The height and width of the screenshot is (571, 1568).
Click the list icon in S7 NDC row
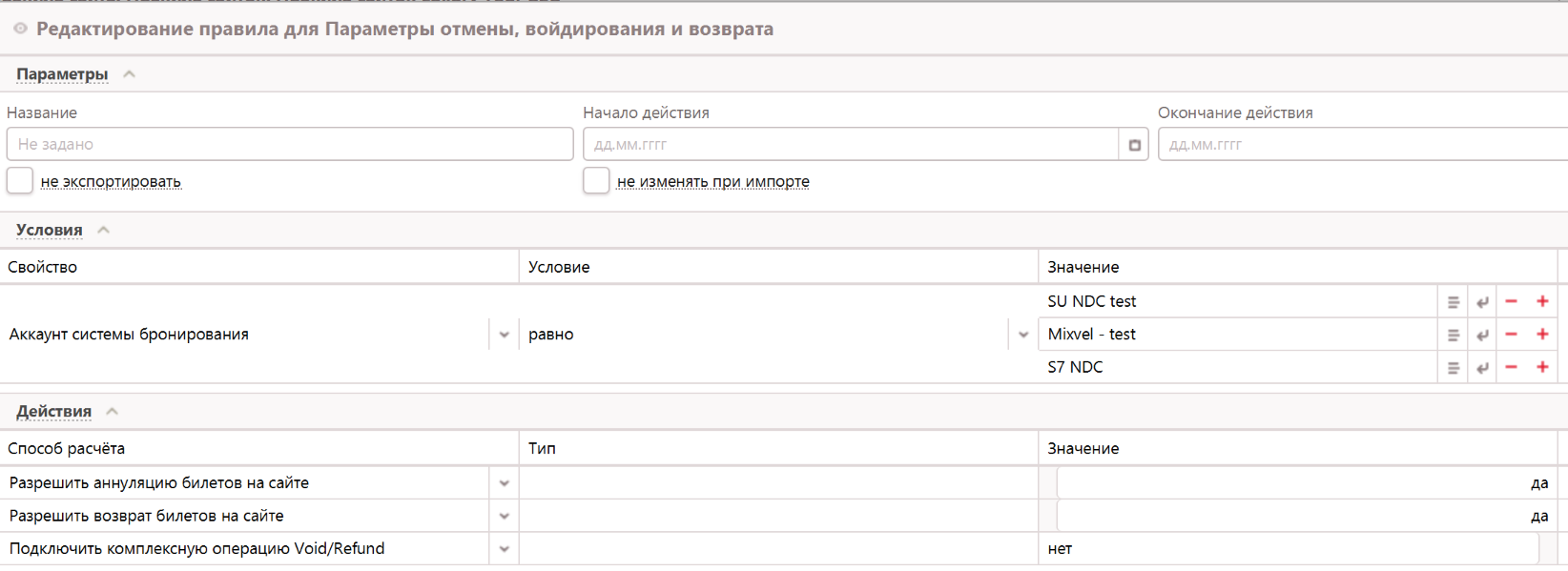pyautogui.click(x=1453, y=368)
